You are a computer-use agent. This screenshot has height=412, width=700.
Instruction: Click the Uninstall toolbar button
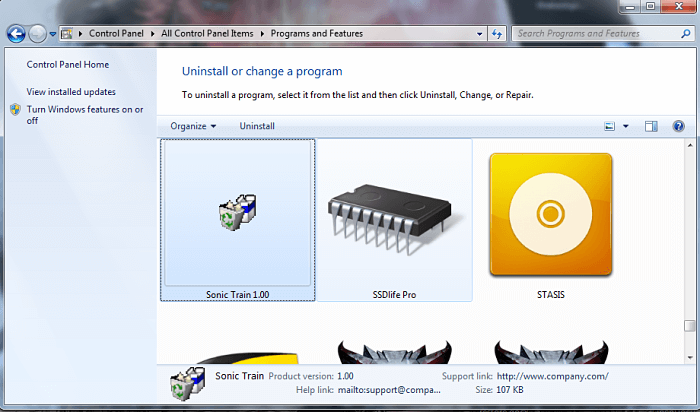click(257, 126)
